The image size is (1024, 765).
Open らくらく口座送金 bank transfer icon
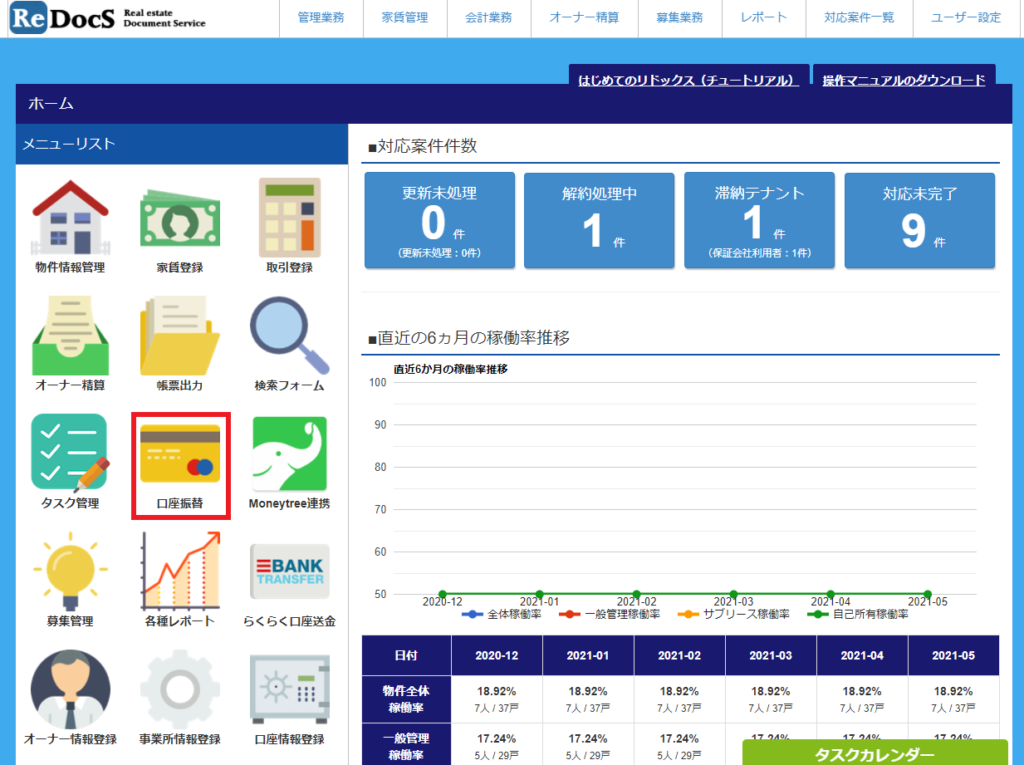[290, 572]
